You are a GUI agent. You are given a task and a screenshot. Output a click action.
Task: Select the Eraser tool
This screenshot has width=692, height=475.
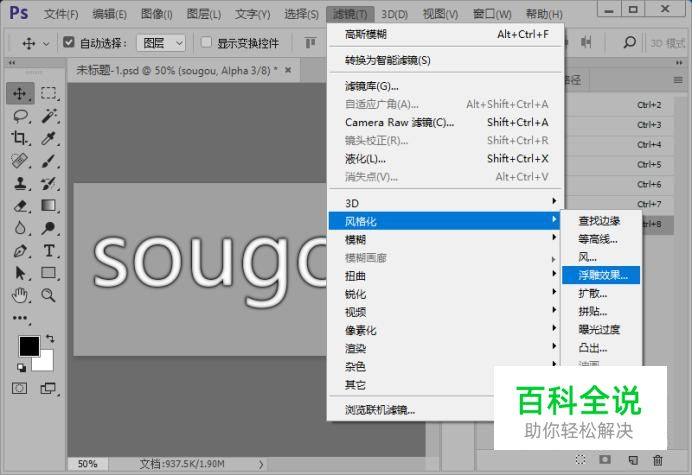point(20,206)
